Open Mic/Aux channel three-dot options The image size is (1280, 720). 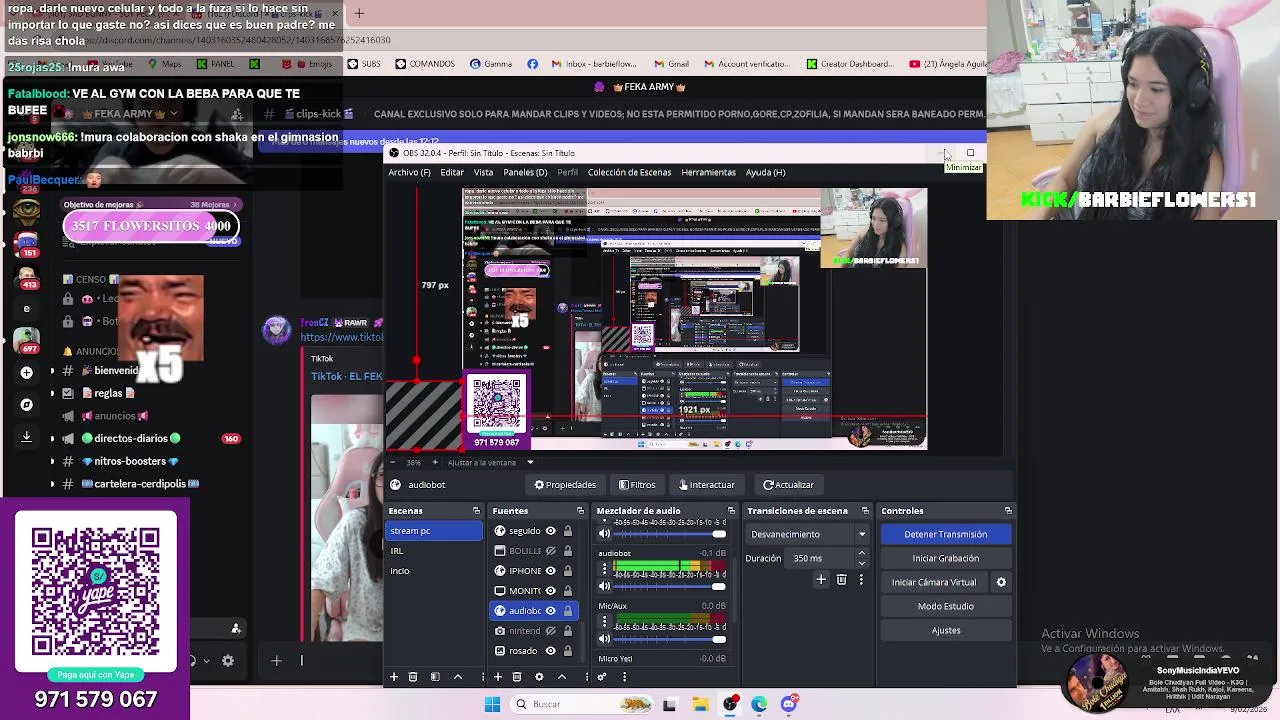click(x=604, y=622)
